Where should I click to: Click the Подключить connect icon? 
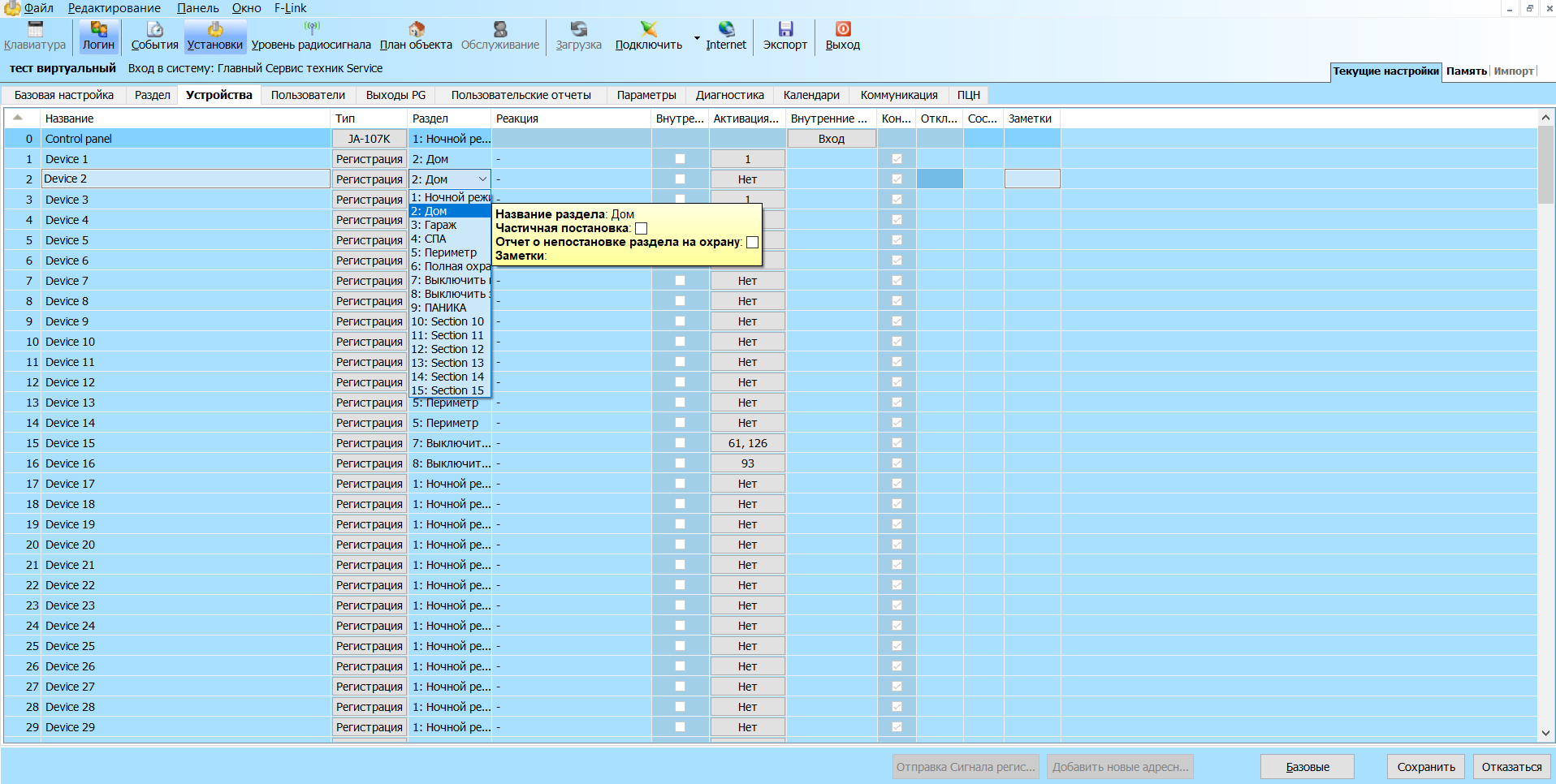pyautogui.click(x=648, y=30)
